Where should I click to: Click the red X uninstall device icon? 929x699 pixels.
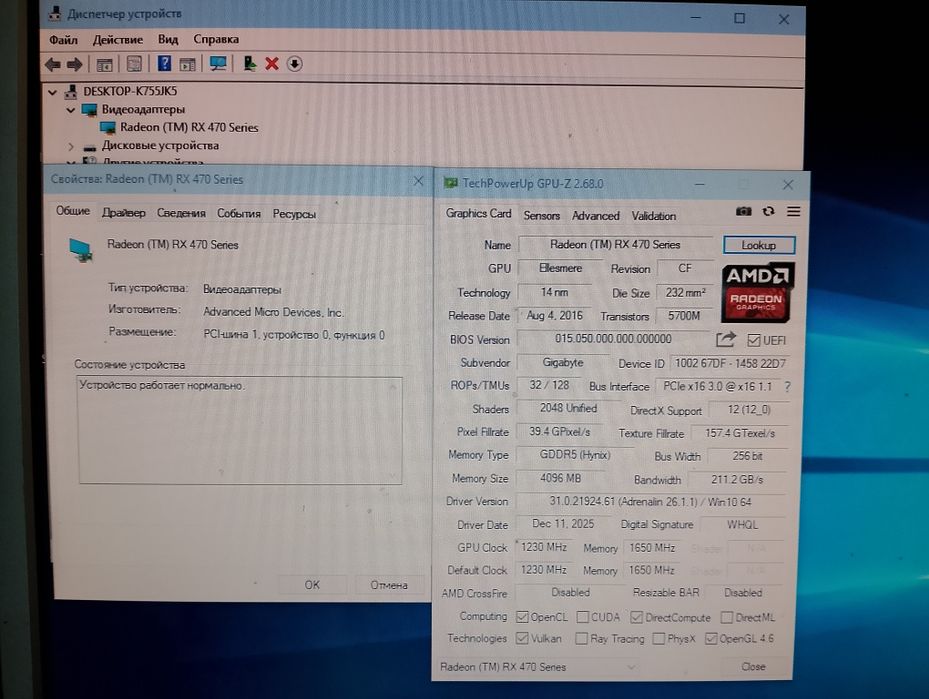click(272, 63)
